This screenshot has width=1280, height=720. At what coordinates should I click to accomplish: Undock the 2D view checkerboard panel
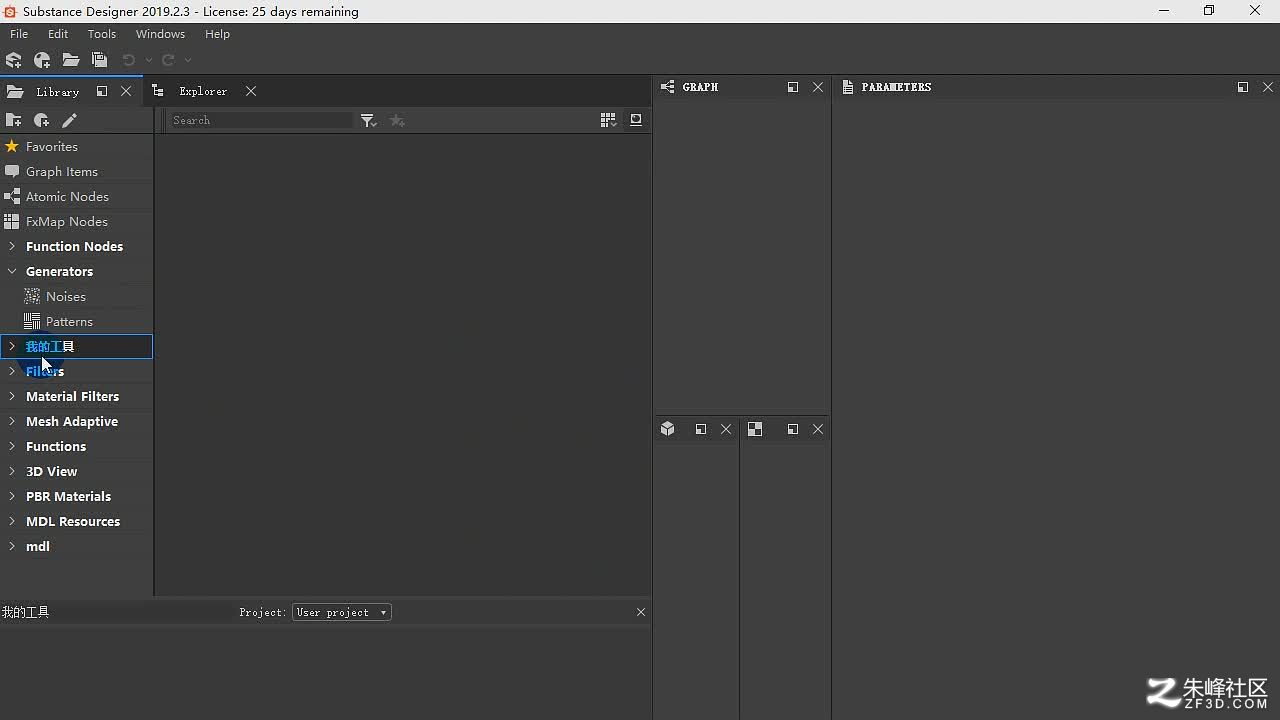(793, 429)
